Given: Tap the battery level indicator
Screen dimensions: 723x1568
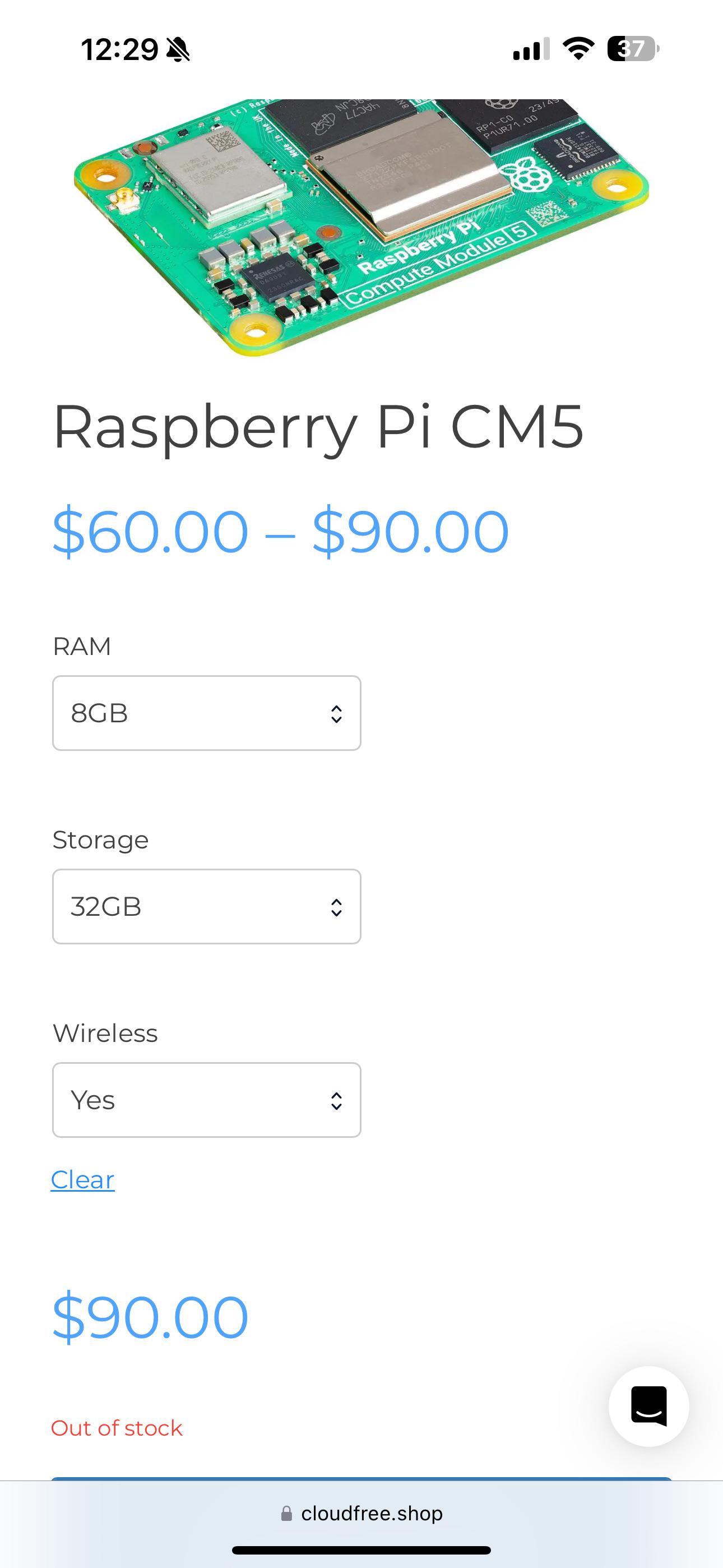Looking at the screenshot, I should coord(633,49).
